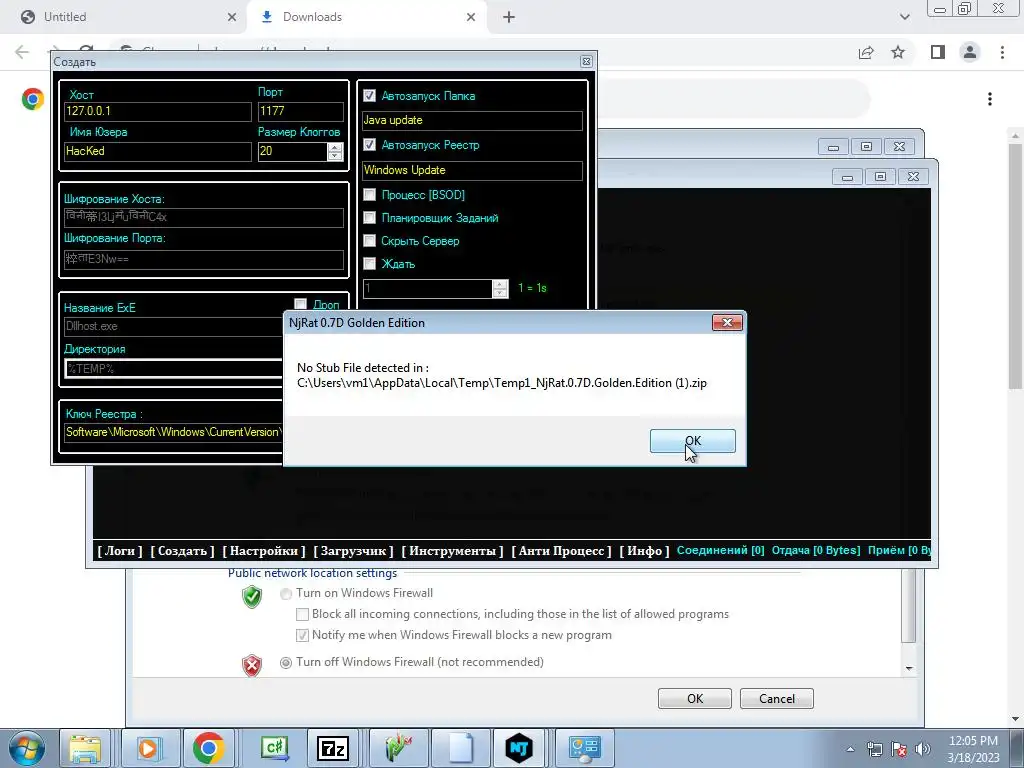Open the [ Инструменты ] menu
Screen dimensions: 1024x768
pyautogui.click(x=452, y=551)
